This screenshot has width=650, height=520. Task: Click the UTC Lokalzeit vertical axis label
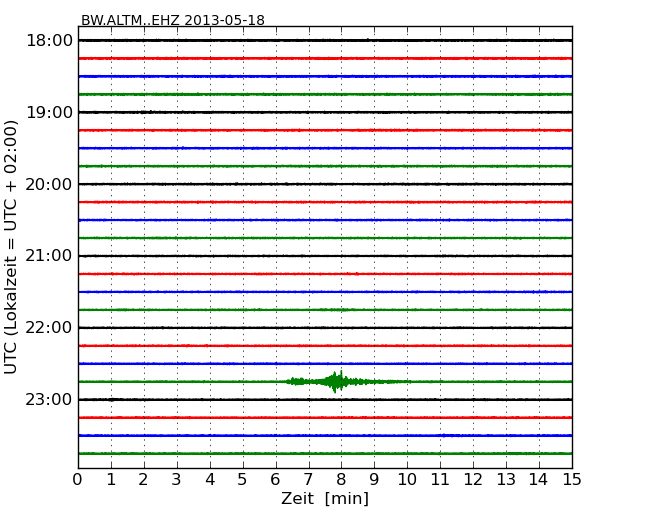(x=11, y=247)
